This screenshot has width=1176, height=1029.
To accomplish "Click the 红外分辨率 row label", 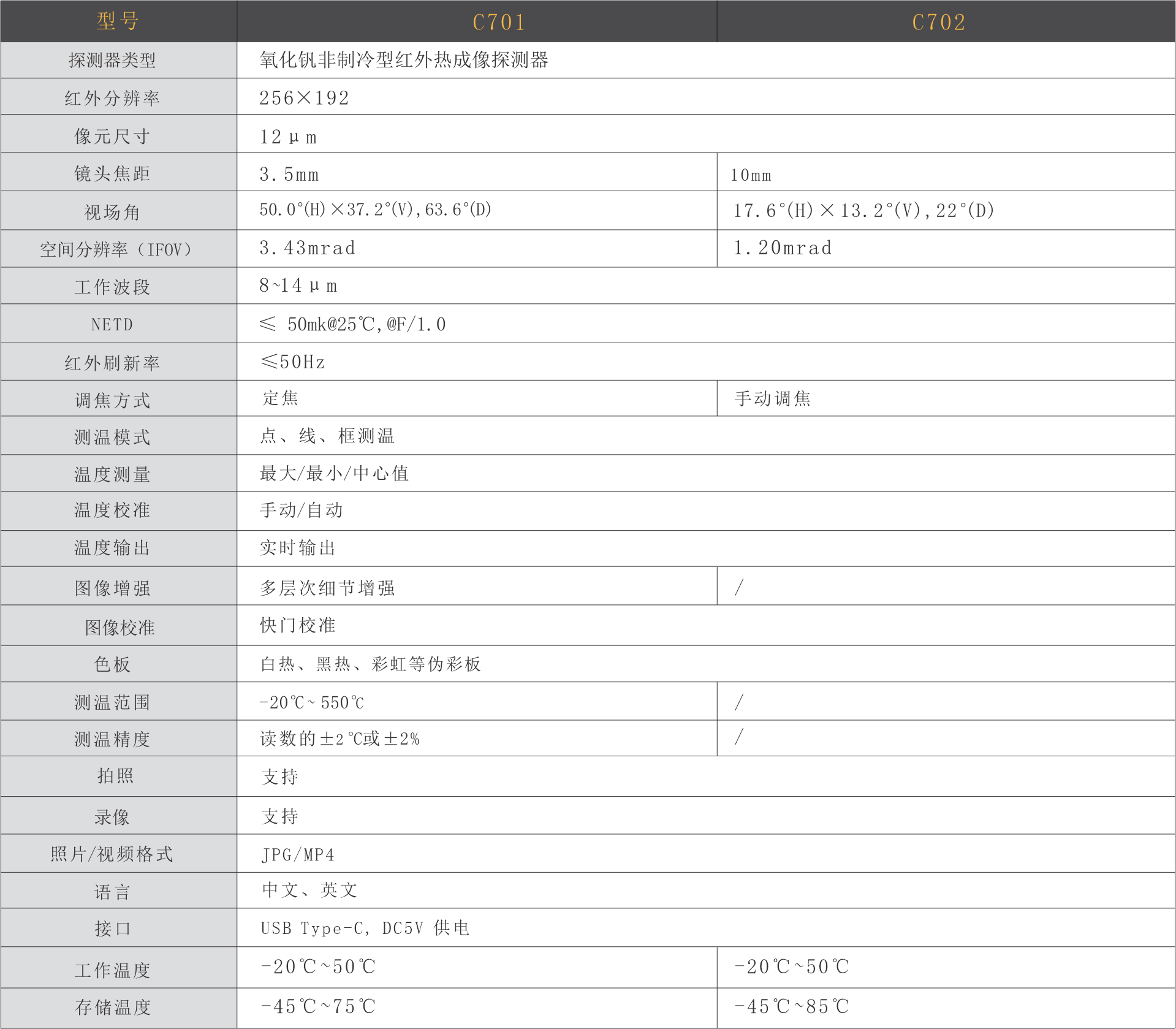I will [112, 98].
